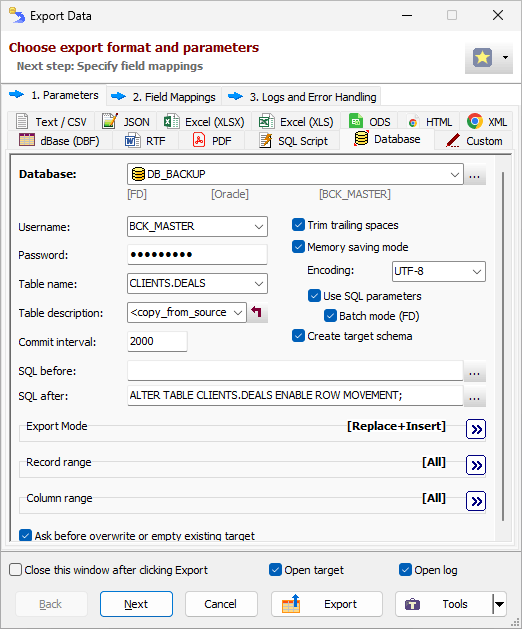Viewport: 522px width, 629px height.
Task: Switch to the Field Mappings tab
Action: coord(164,97)
